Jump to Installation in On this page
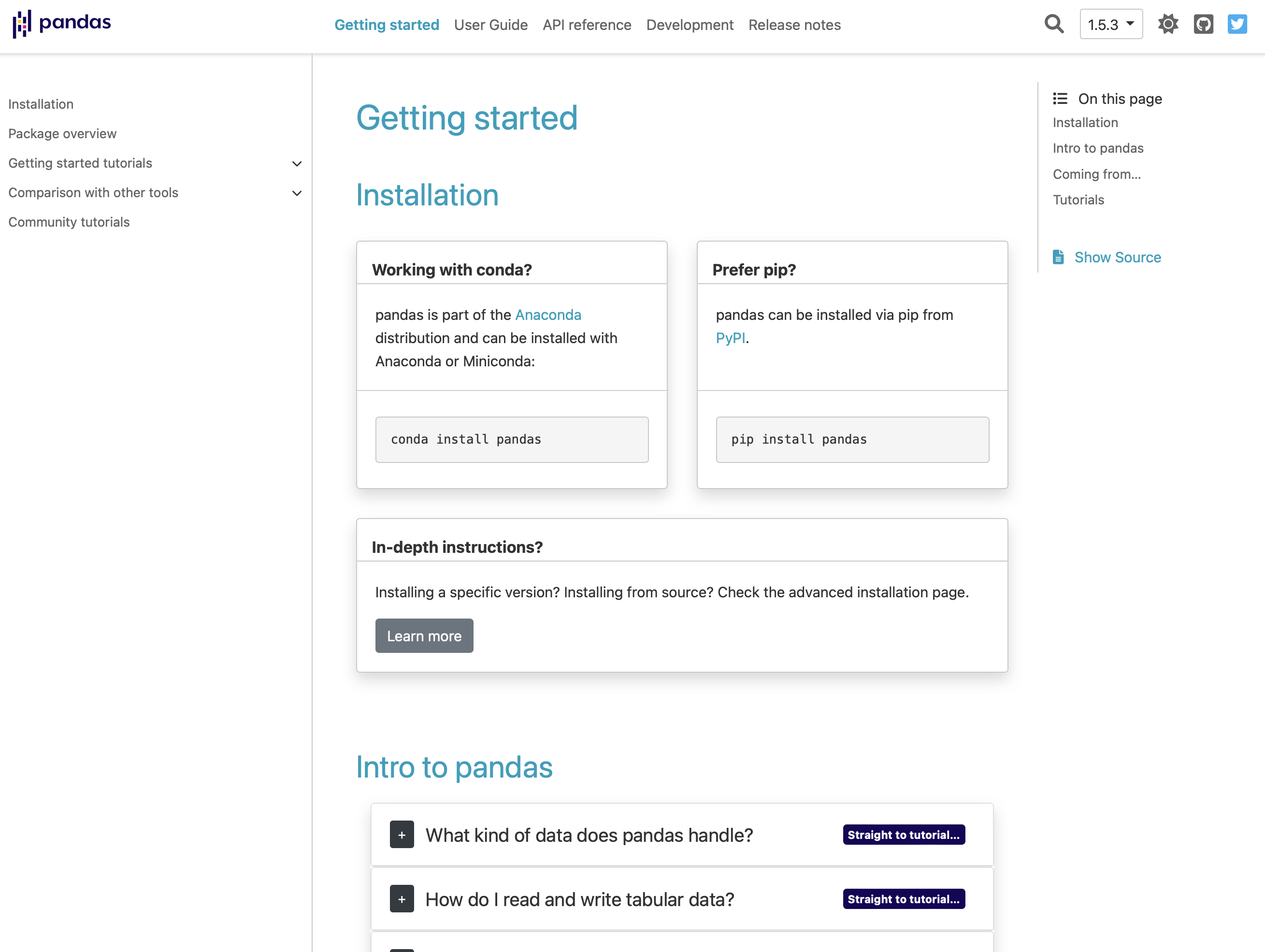The image size is (1265, 952). [1085, 122]
